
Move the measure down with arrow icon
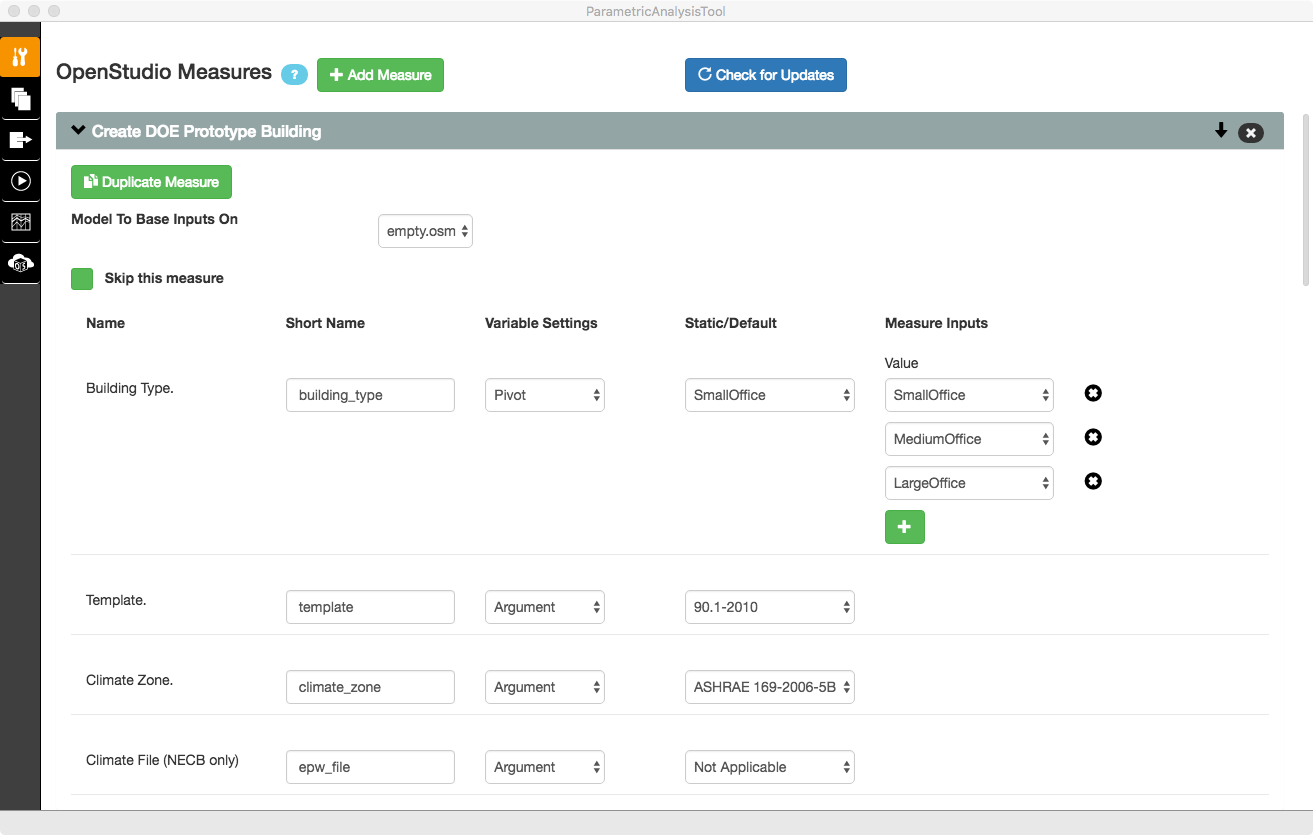pos(1221,131)
